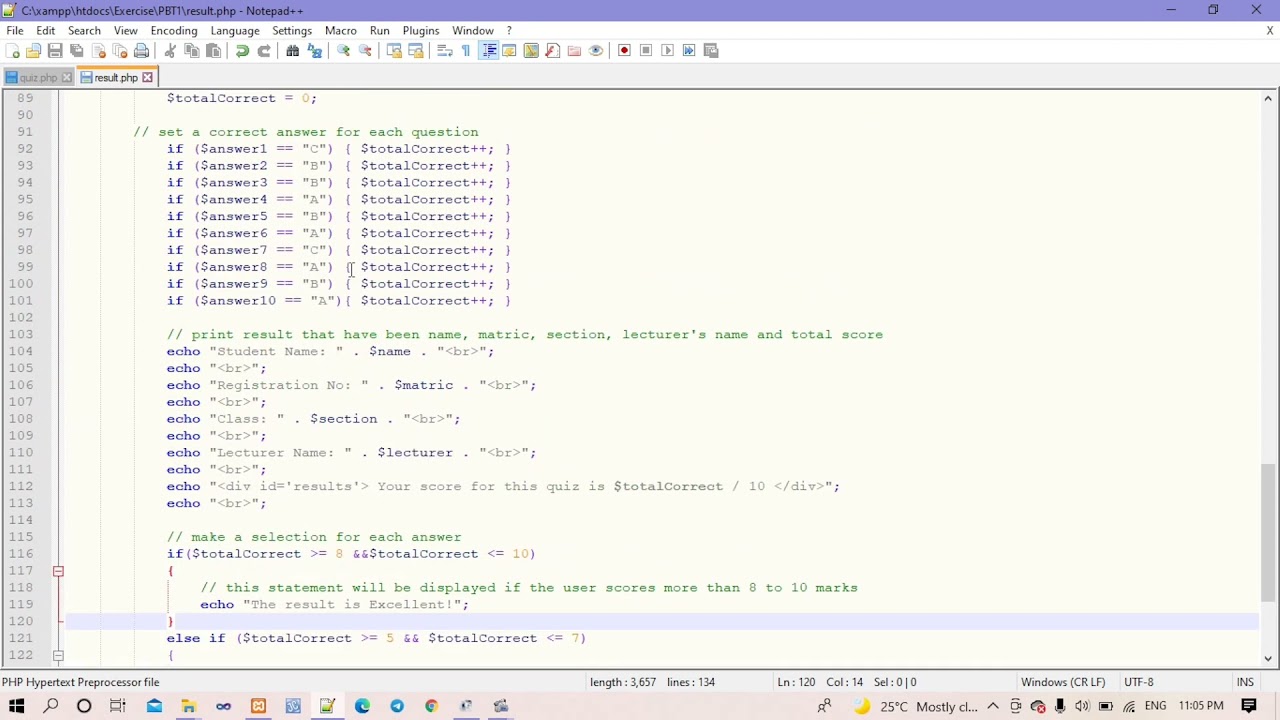Image resolution: width=1280 pixels, height=720 pixels.
Task: Click the 'INS' status bar indicator
Action: [1245, 682]
